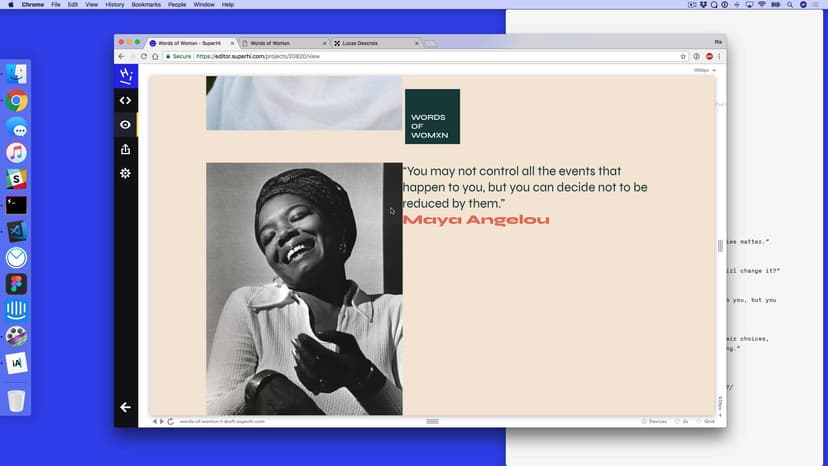Open the Bookmarks menu in menu bar
828x466 pixels.
pos(146,5)
